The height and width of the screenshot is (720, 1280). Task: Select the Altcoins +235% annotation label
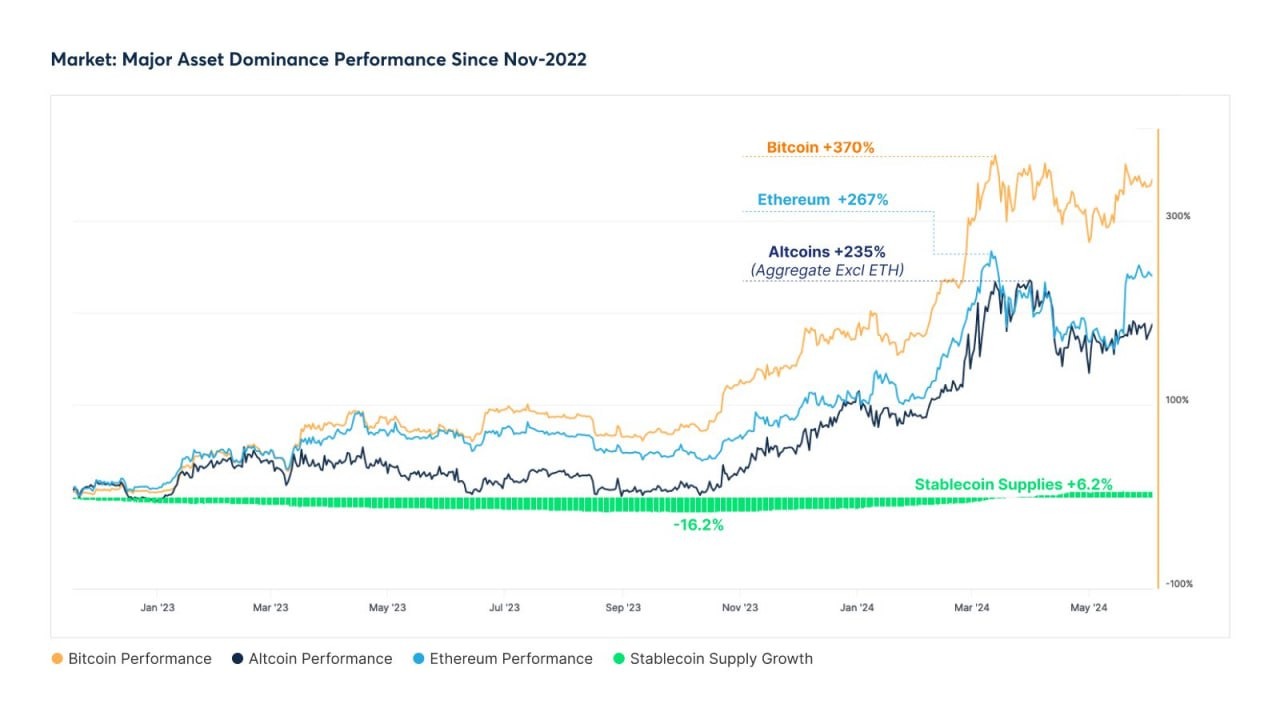(x=827, y=252)
